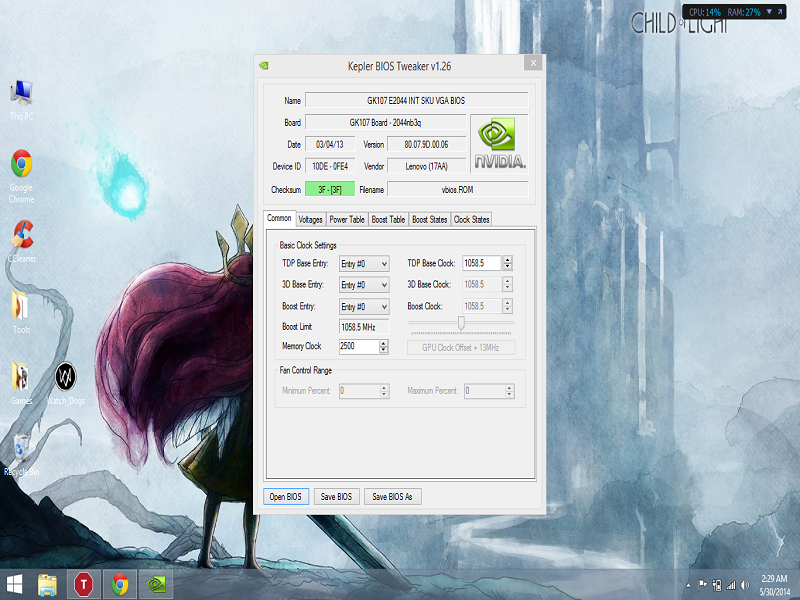Click the expand arrow on the CPU/RAM widget
The image size is (800, 600).
point(780,12)
